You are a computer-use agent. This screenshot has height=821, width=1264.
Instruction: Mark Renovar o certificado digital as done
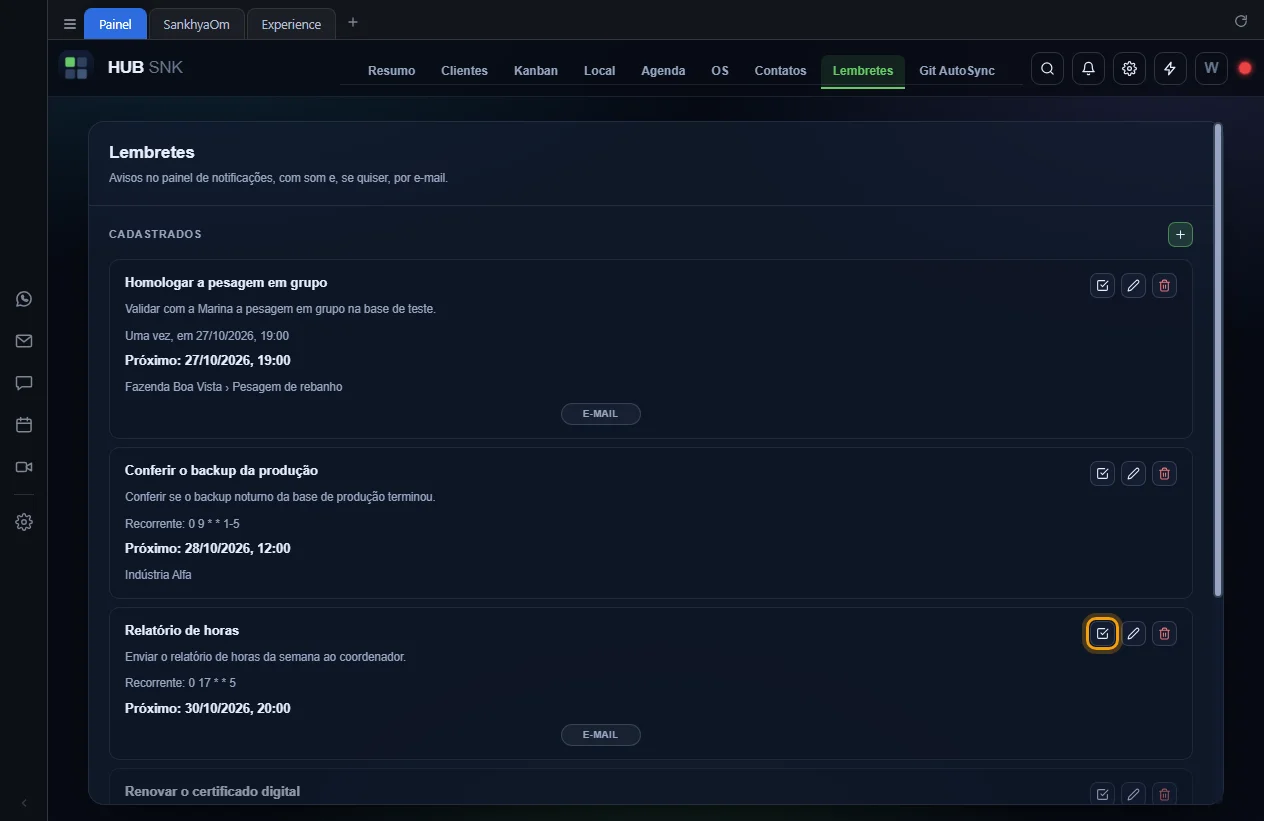[x=1102, y=794]
